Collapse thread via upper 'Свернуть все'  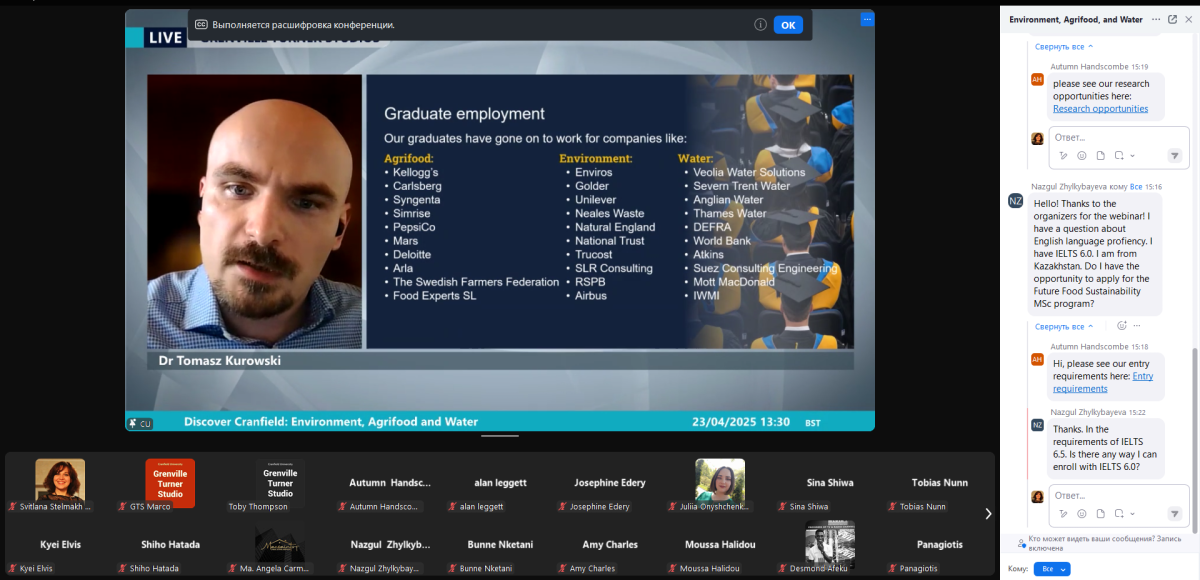click(x=1063, y=46)
